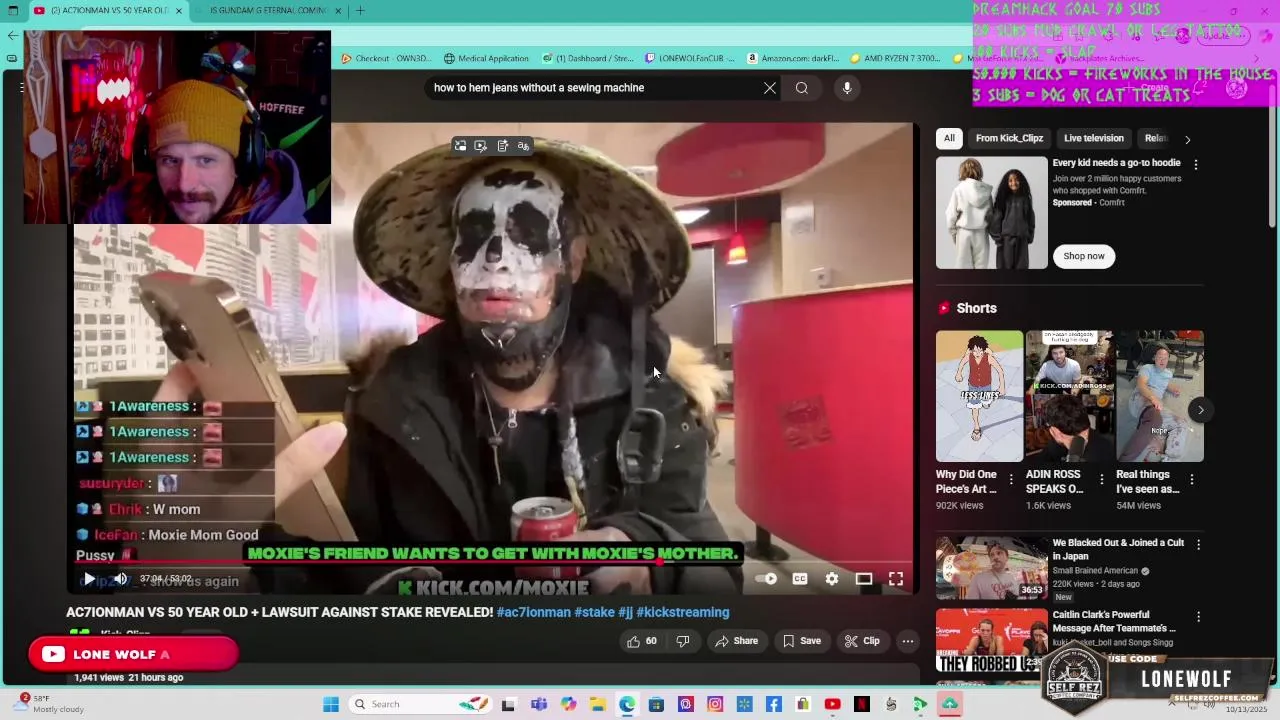Screen dimensions: 1280x720
Task: Open LONEWOLFanCUB Twitch bookmark
Action: click(x=690, y=58)
